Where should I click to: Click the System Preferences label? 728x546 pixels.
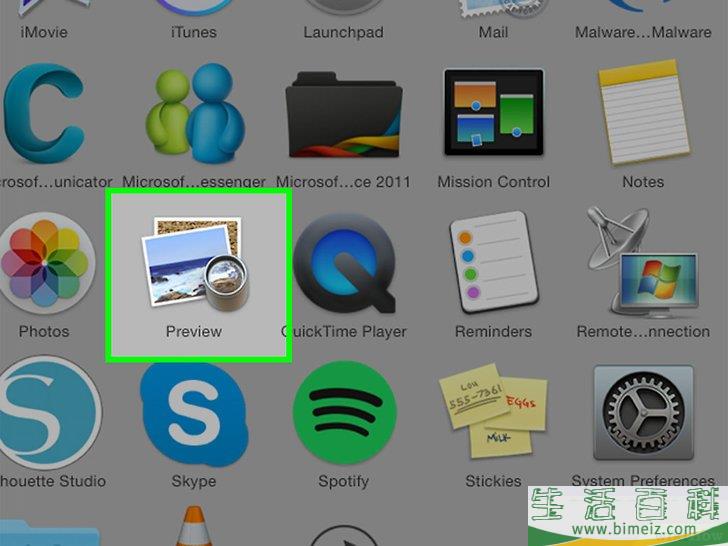[643, 481]
